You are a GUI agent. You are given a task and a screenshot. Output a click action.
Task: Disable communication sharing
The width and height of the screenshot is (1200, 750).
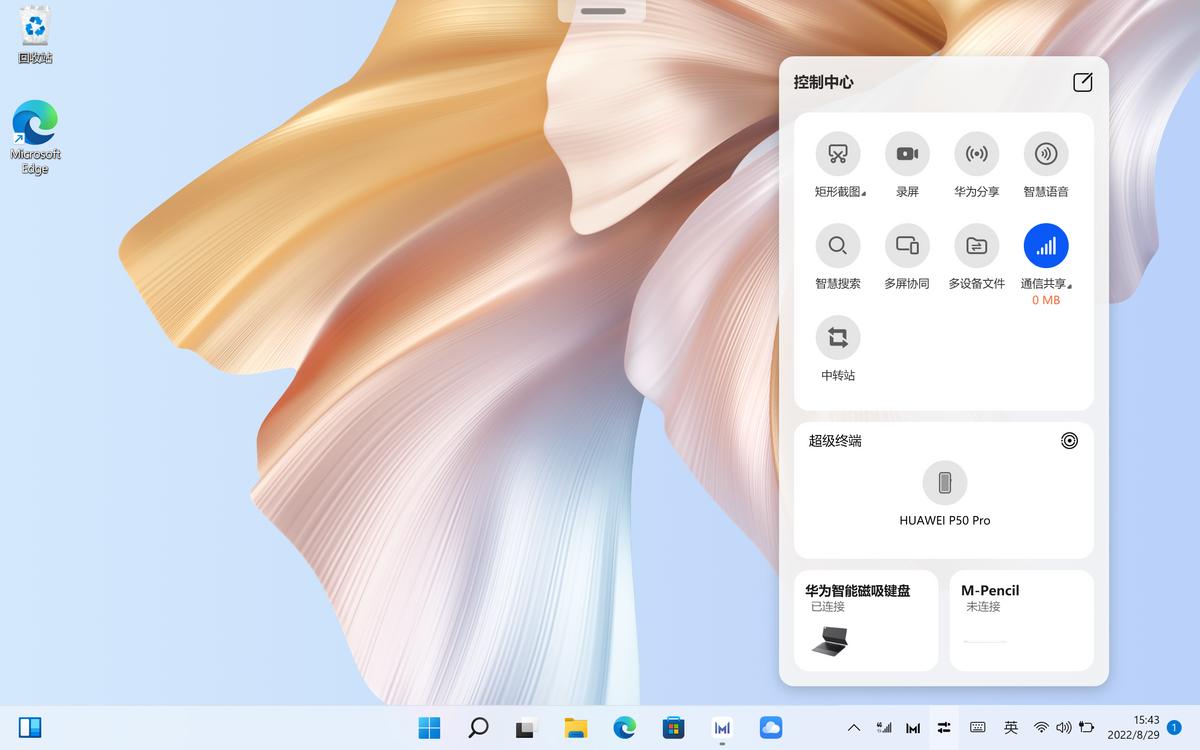[1045, 246]
